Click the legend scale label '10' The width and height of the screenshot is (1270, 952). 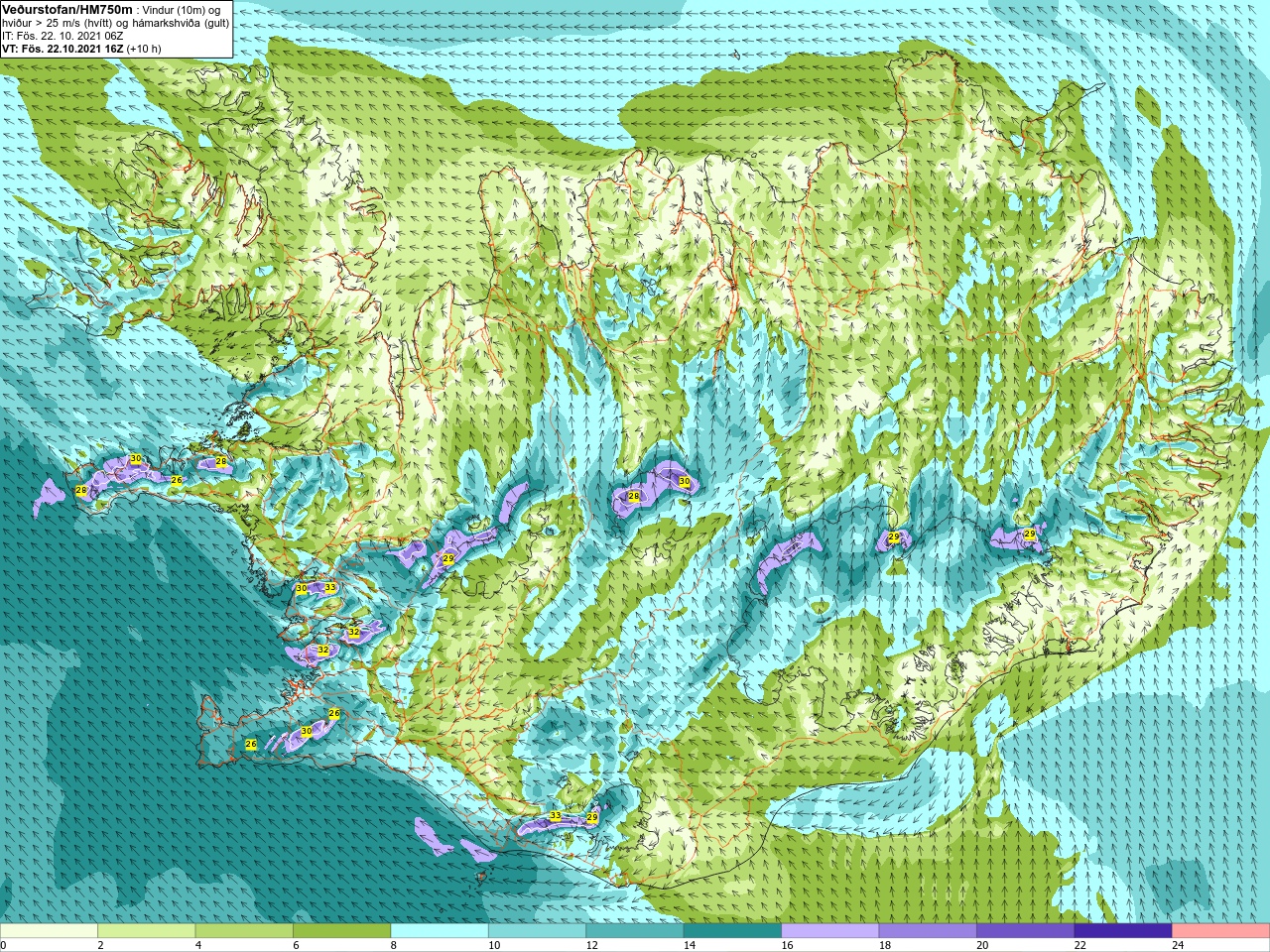point(494,946)
